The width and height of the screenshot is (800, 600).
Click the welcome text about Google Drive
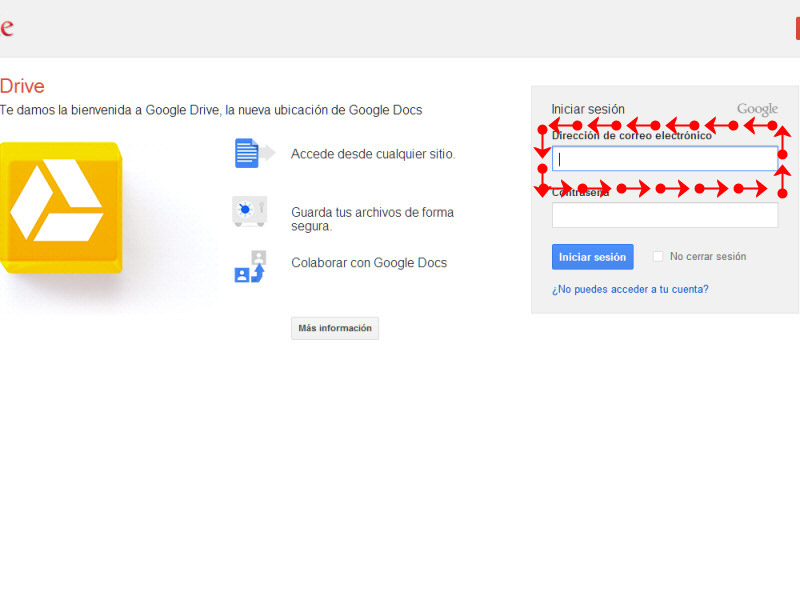click(x=211, y=110)
